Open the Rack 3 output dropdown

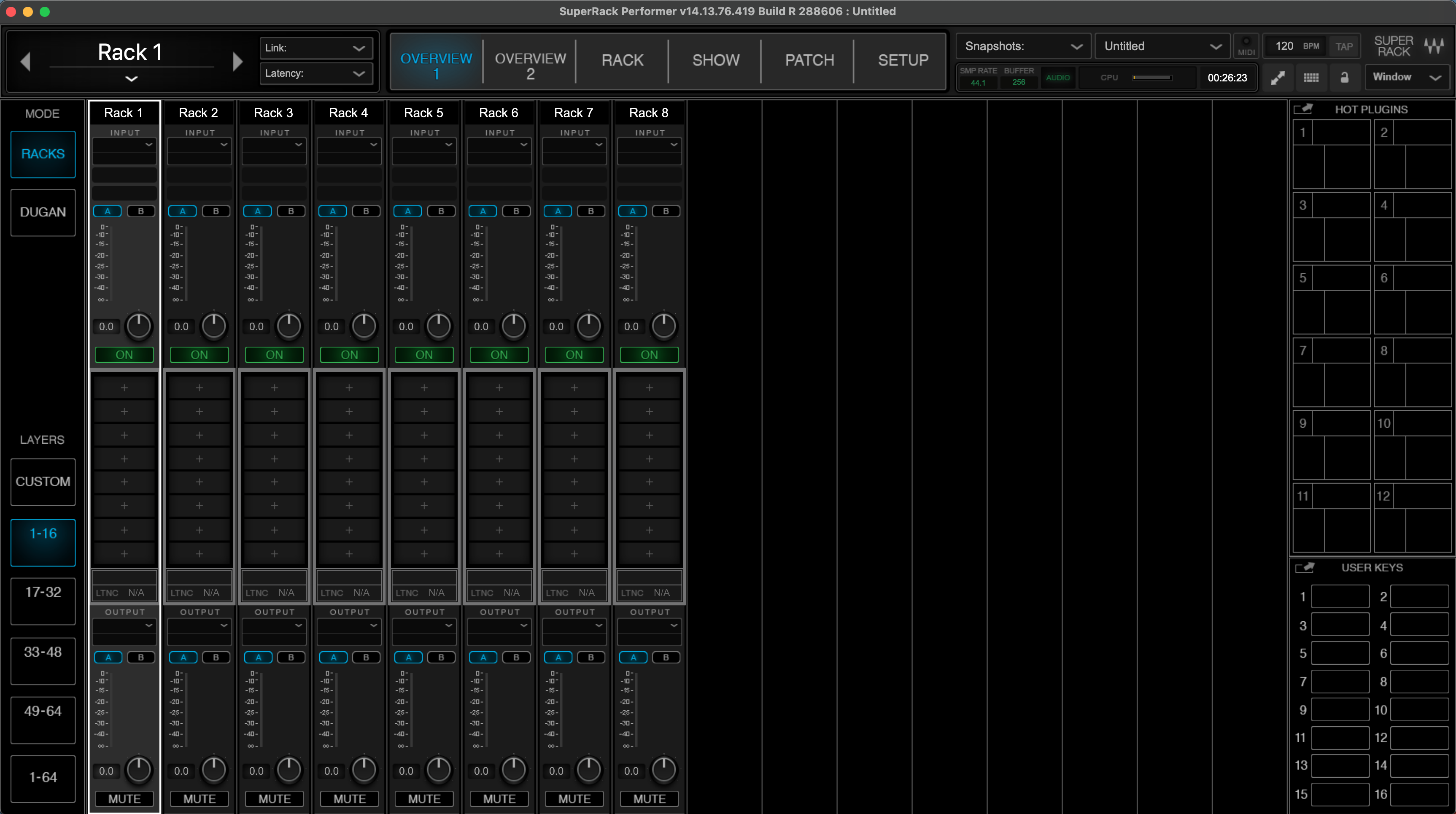click(275, 625)
